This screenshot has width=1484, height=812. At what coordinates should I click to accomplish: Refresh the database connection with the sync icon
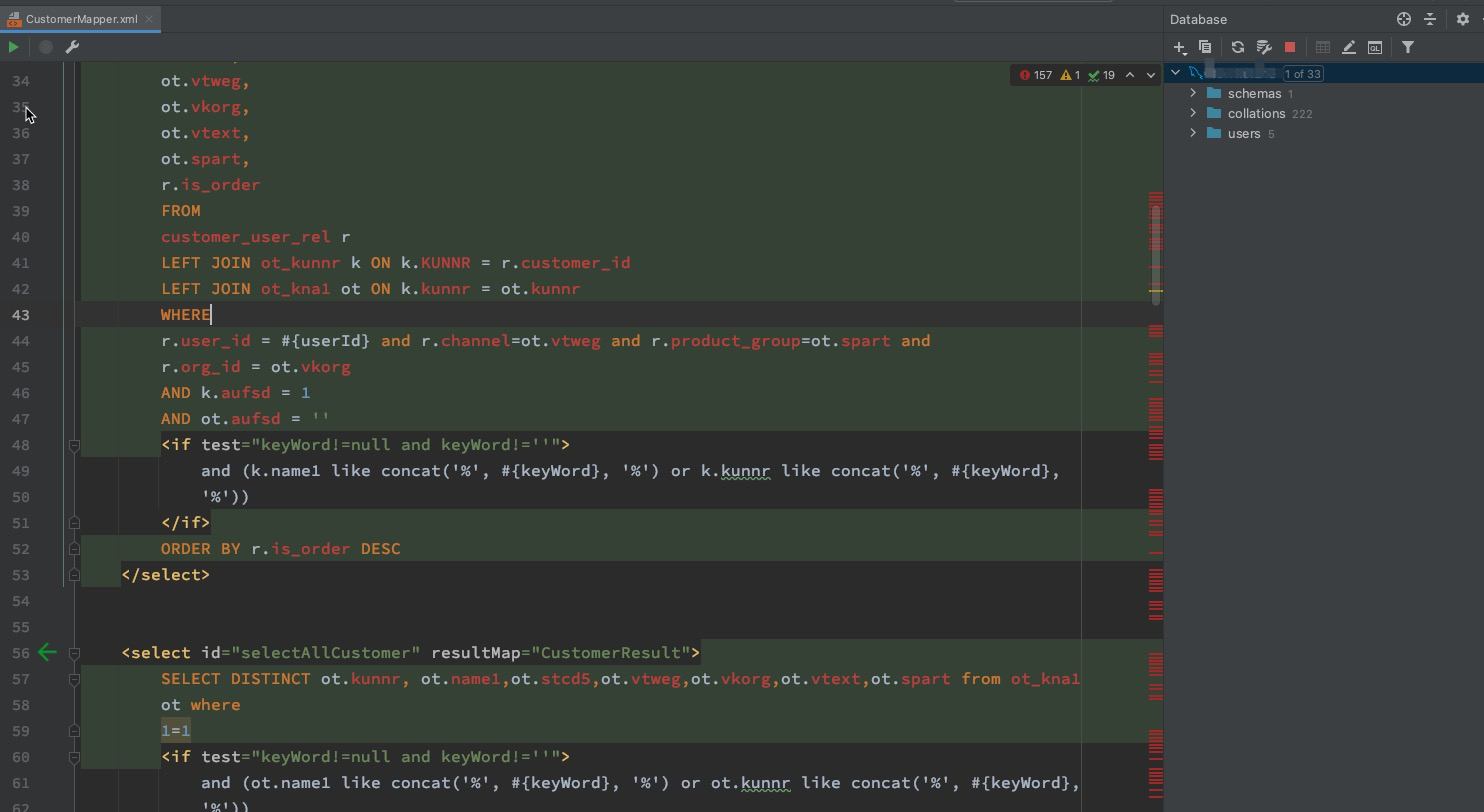click(x=1238, y=46)
